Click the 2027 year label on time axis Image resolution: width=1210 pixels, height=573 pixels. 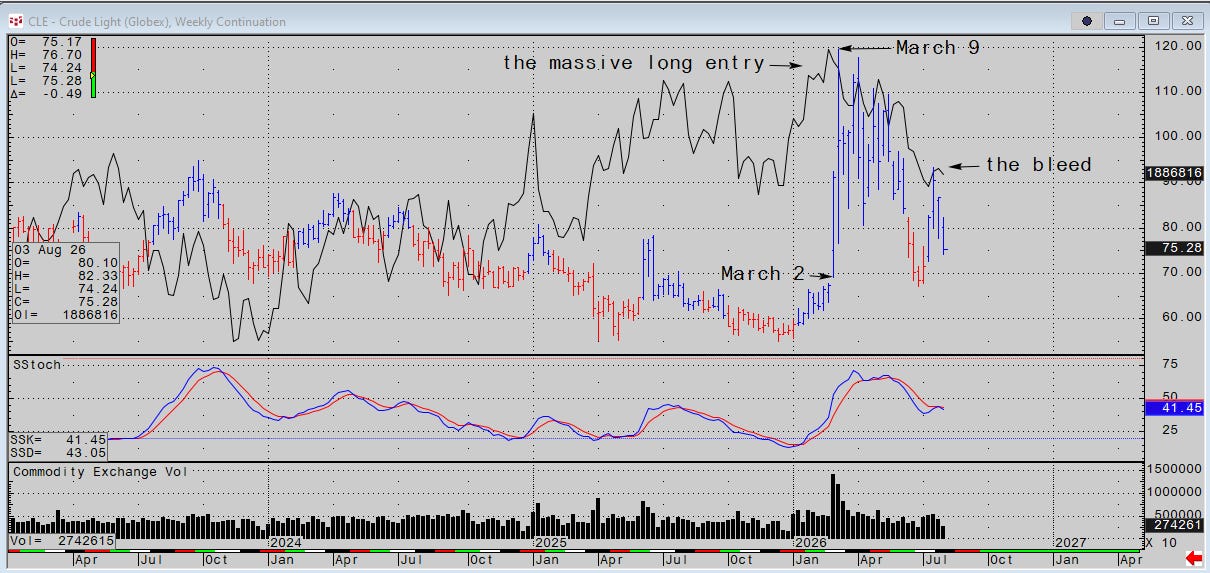[1070, 541]
